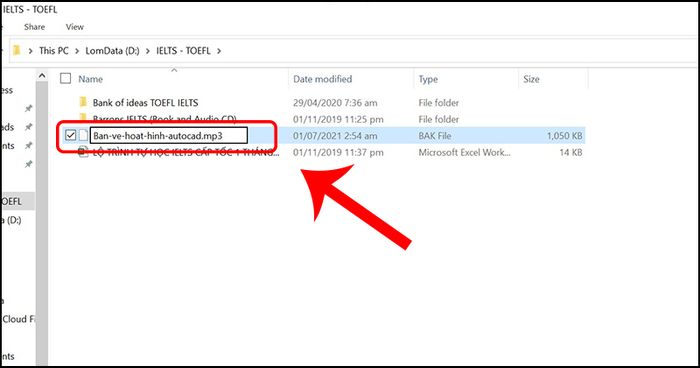The width and height of the screenshot is (700, 368).
Task: Click date 01/07/2021 2:54 am
Action: click(x=335, y=136)
